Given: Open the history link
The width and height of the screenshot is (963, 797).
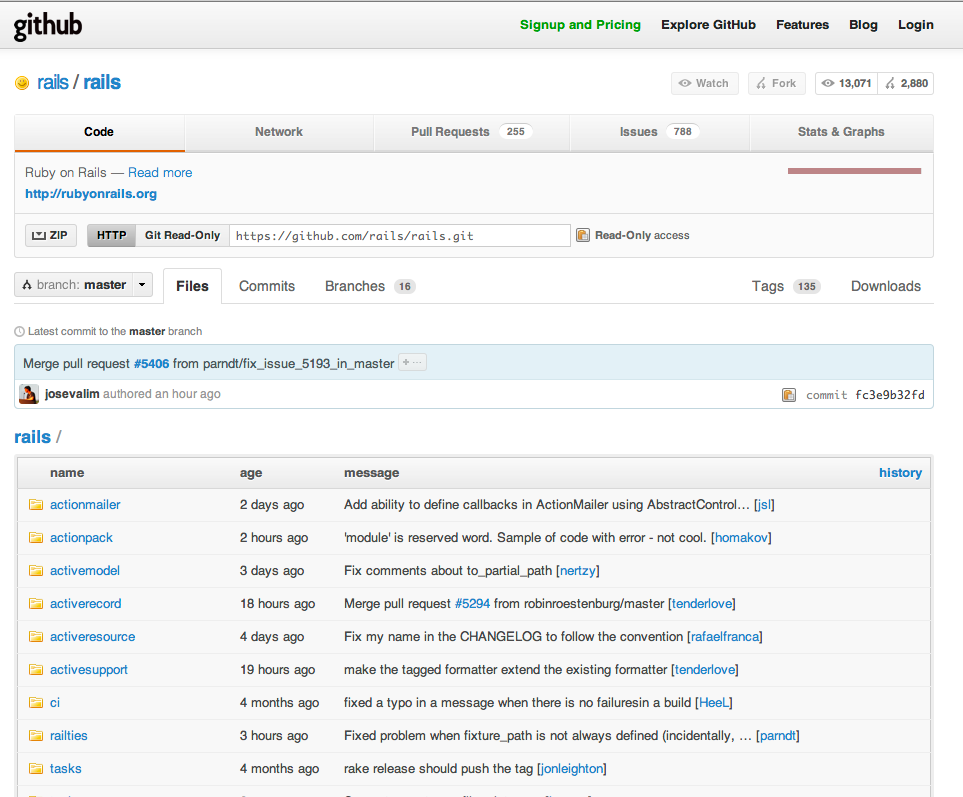Looking at the screenshot, I should (900, 473).
